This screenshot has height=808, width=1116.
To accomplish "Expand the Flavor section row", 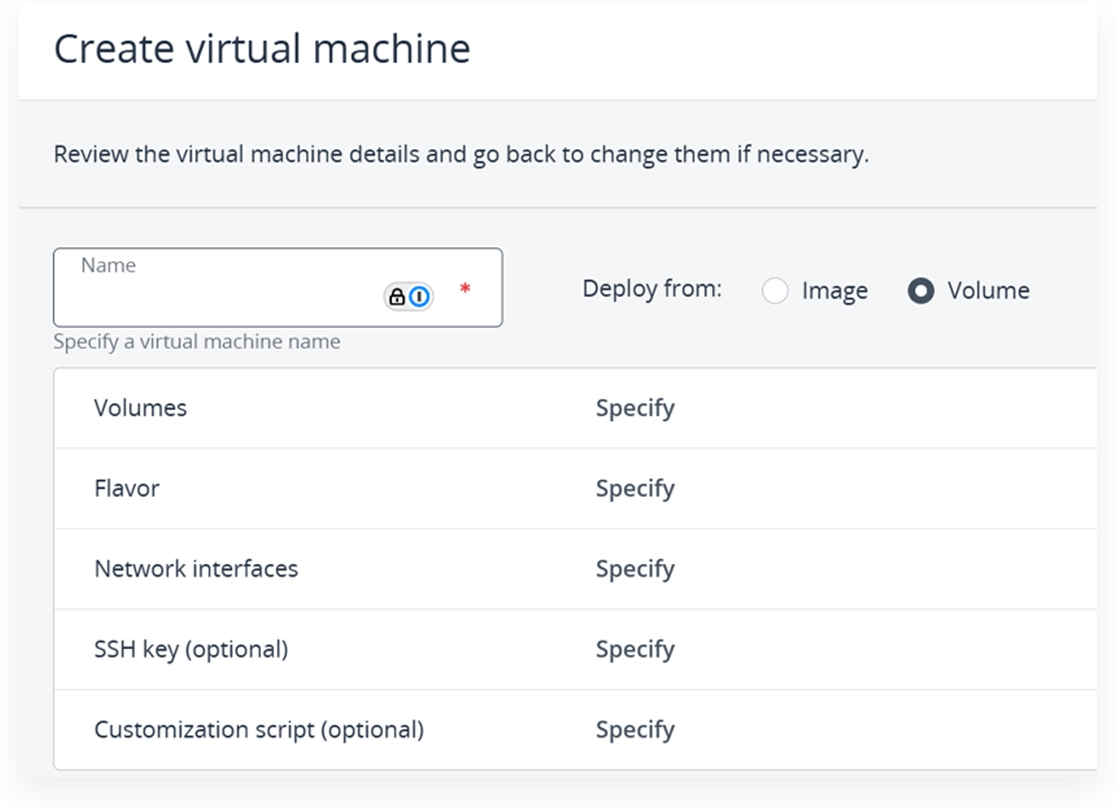I will [x=126, y=488].
